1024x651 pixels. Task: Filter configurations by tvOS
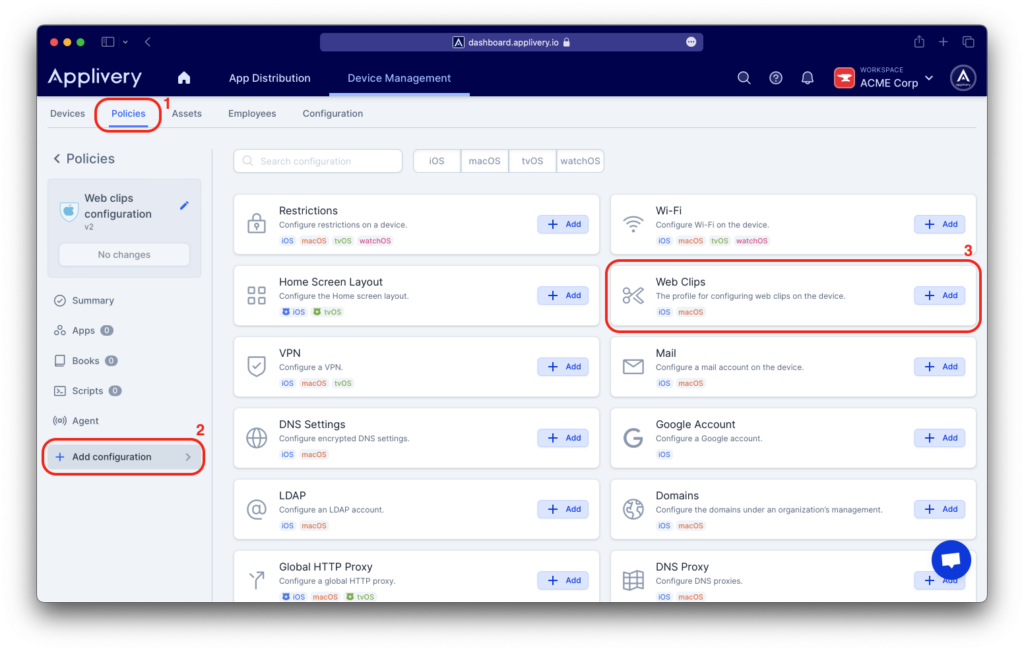click(532, 161)
